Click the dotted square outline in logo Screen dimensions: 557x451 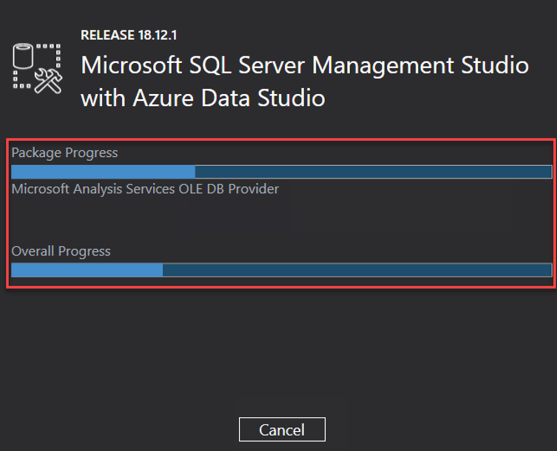pyautogui.click(x=37, y=66)
